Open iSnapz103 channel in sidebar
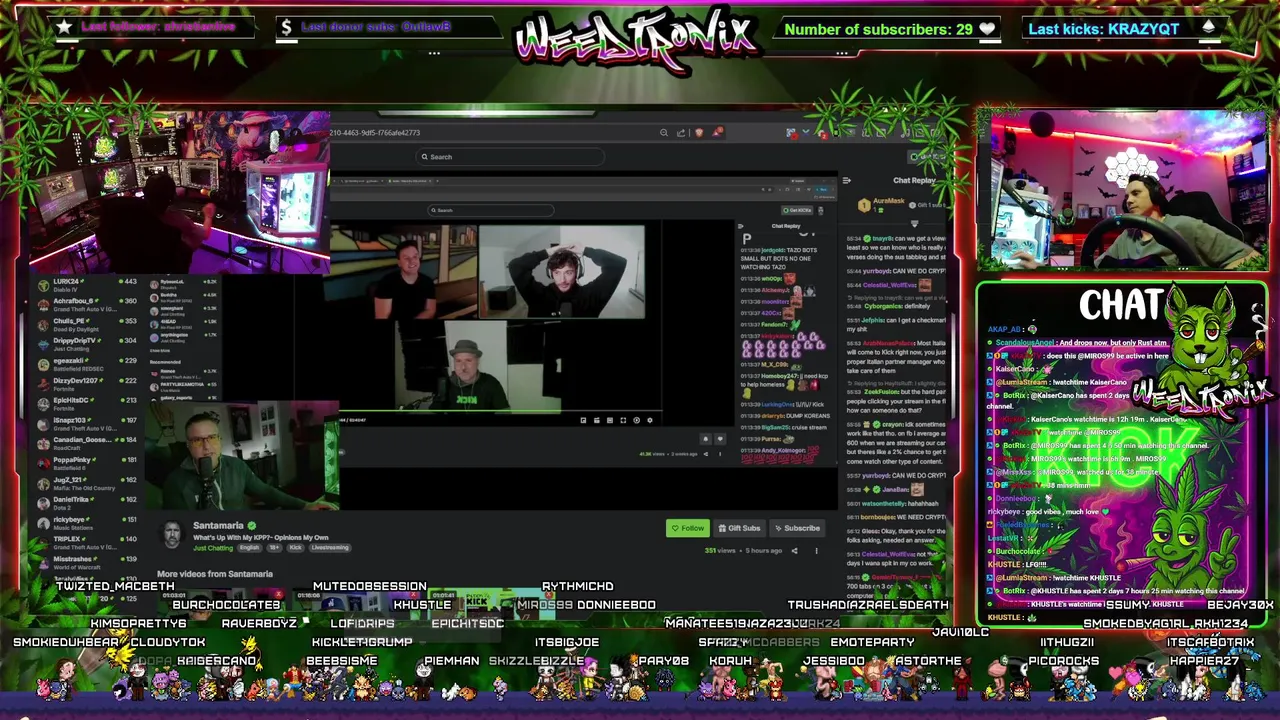 [x=86, y=423]
